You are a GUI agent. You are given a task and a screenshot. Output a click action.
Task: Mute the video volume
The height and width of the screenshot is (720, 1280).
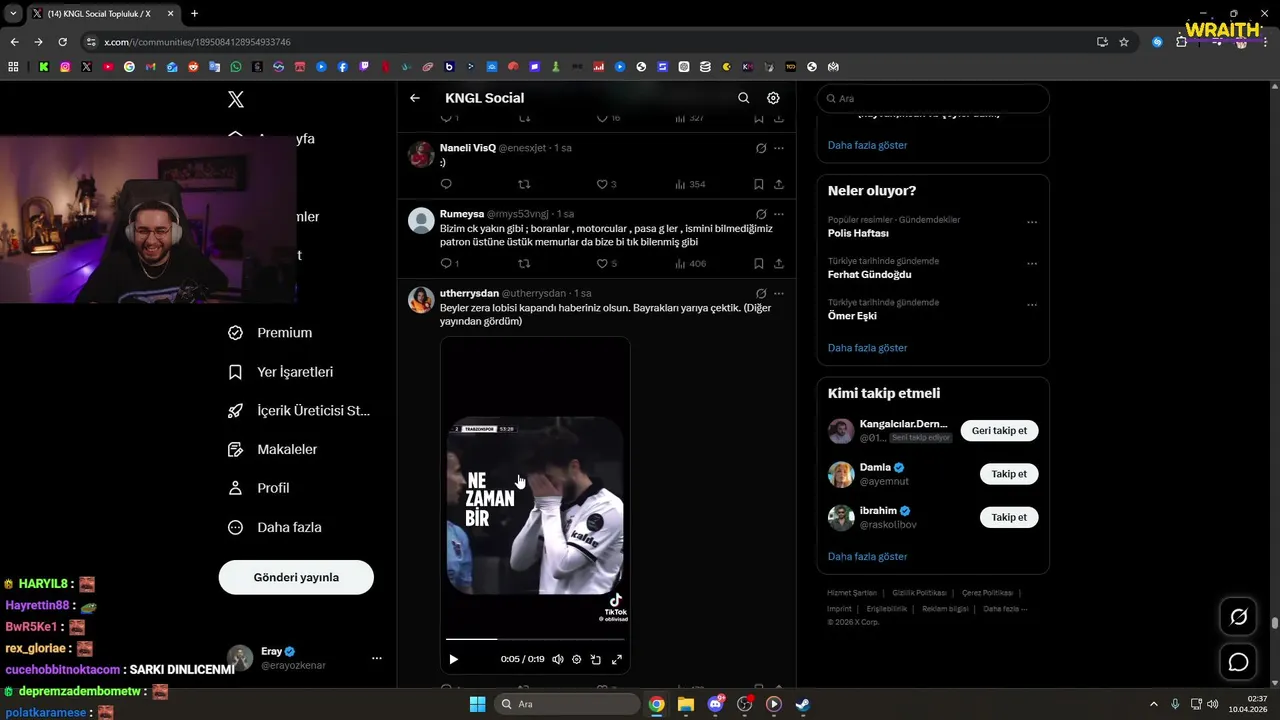(558, 659)
